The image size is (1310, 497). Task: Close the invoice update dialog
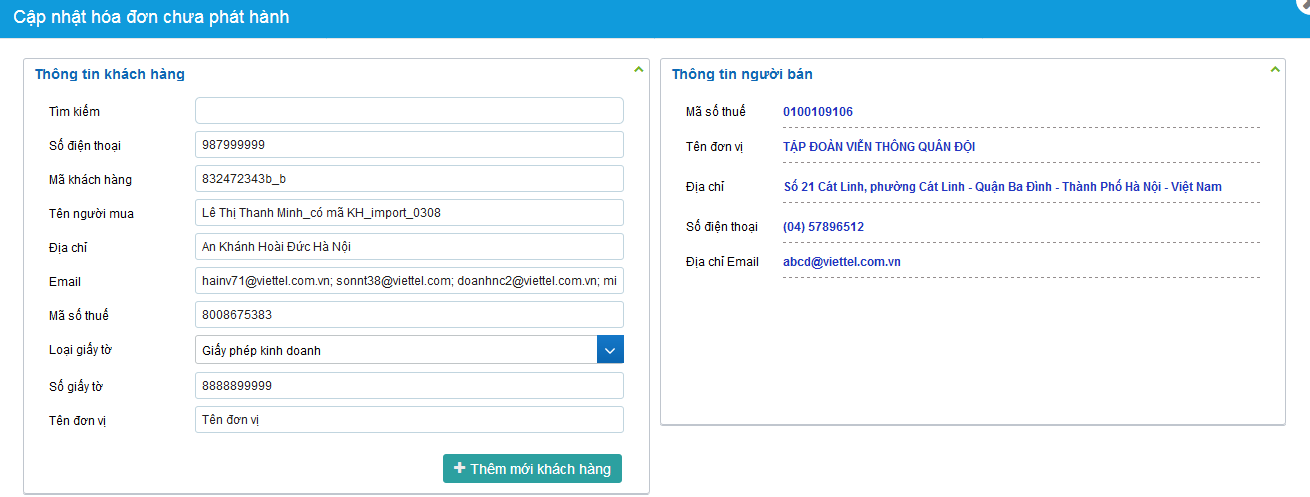(x=1304, y=4)
